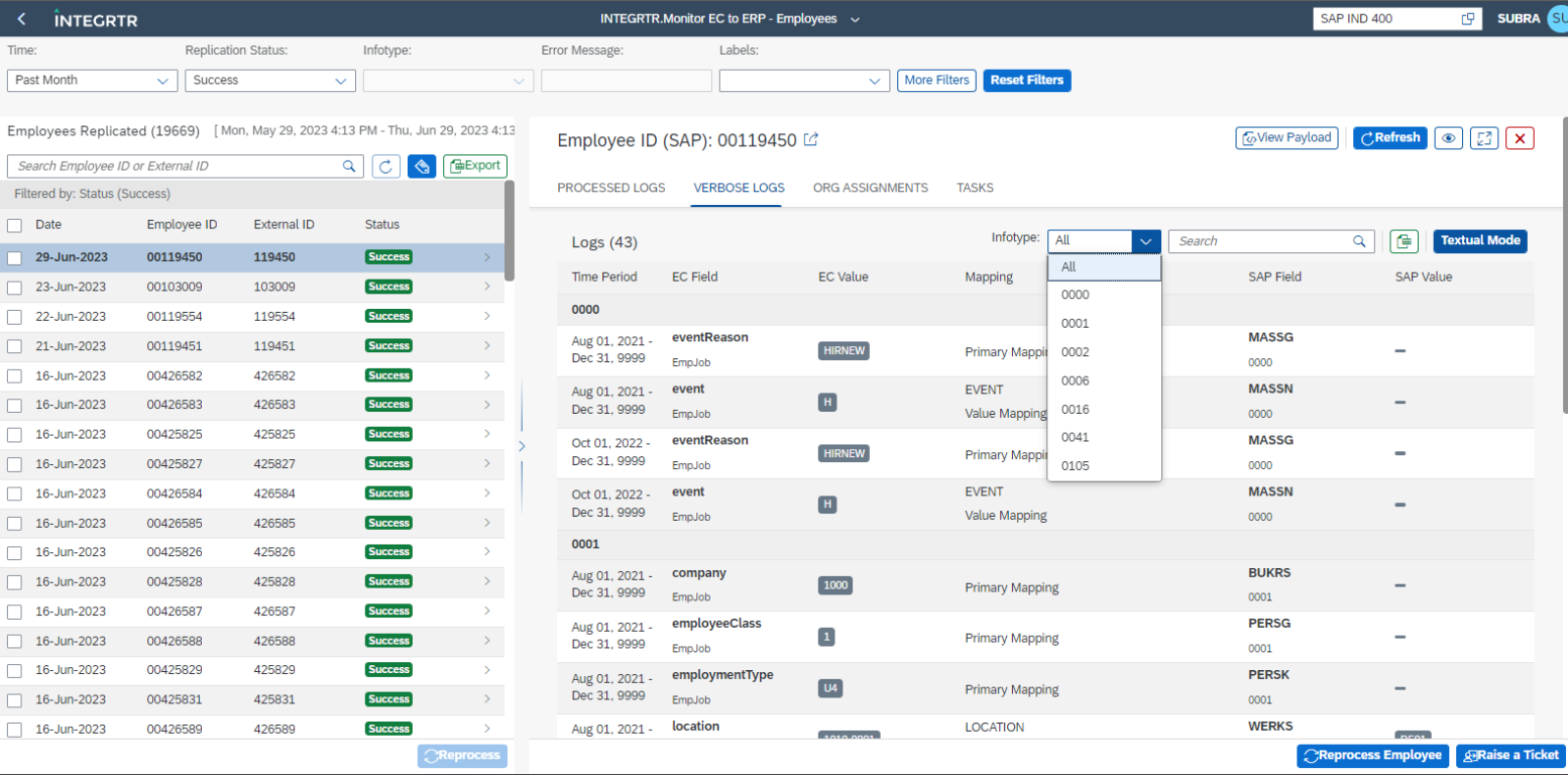Click the SU user avatar
The height and width of the screenshot is (775, 1568).
click(x=1558, y=19)
